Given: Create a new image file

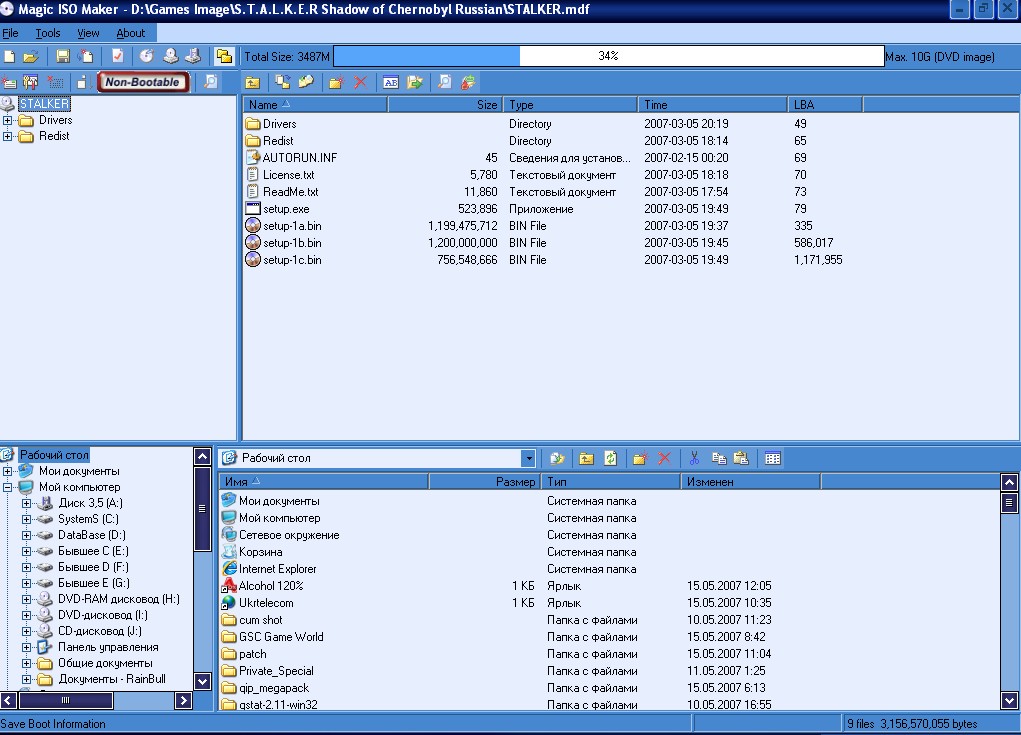Looking at the screenshot, I should click(x=10, y=57).
